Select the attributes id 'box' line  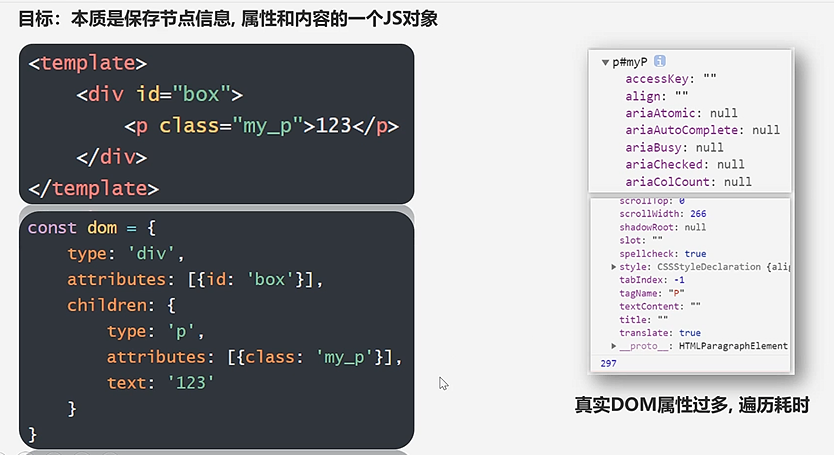pos(195,279)
